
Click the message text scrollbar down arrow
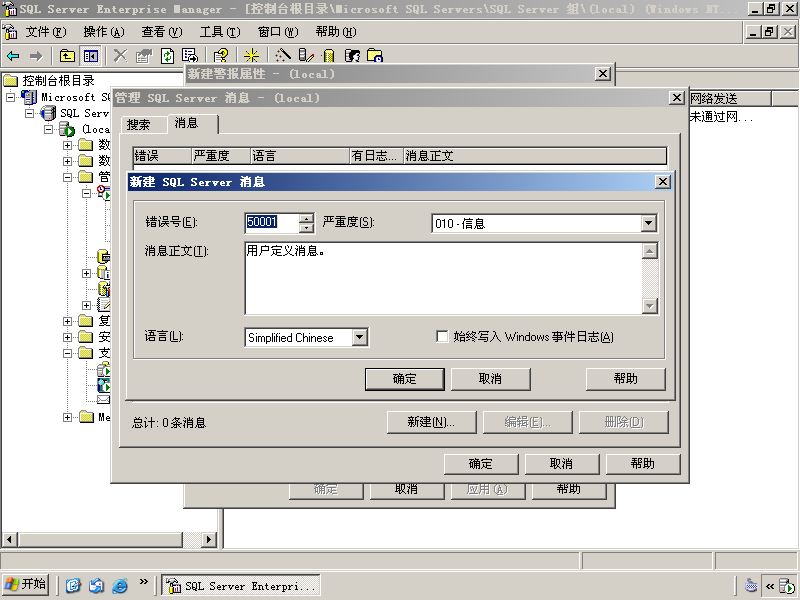point(649,306)
